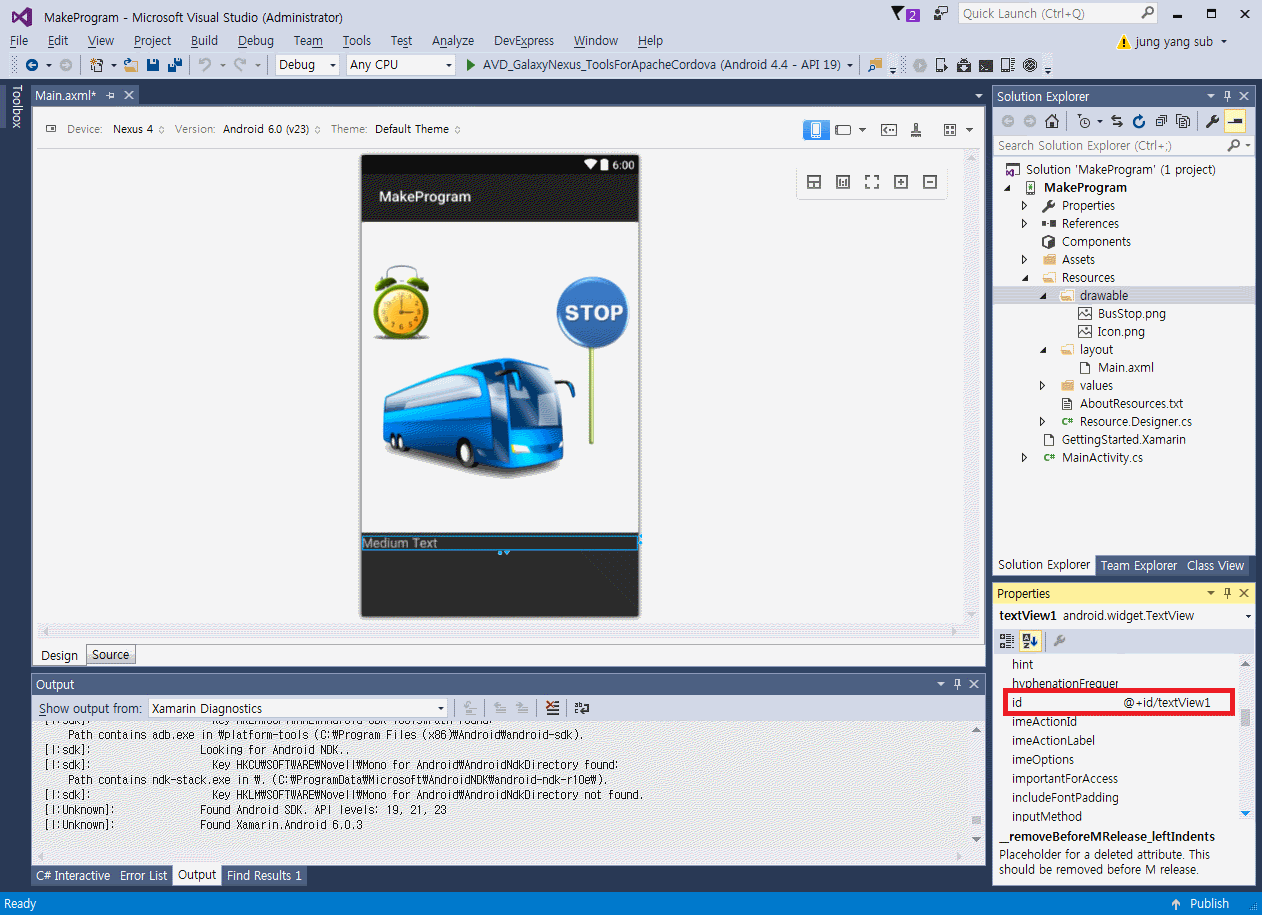Click the Save All toolbar icon
This screenshot has height=915, width=1262.
point(175,65)
